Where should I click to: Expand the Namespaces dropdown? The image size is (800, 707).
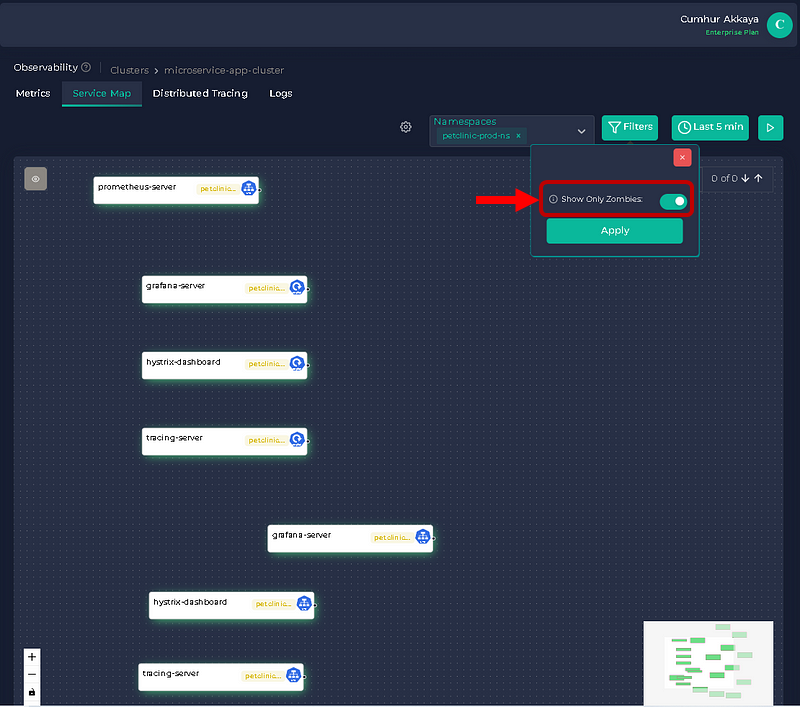coord(581,131)
